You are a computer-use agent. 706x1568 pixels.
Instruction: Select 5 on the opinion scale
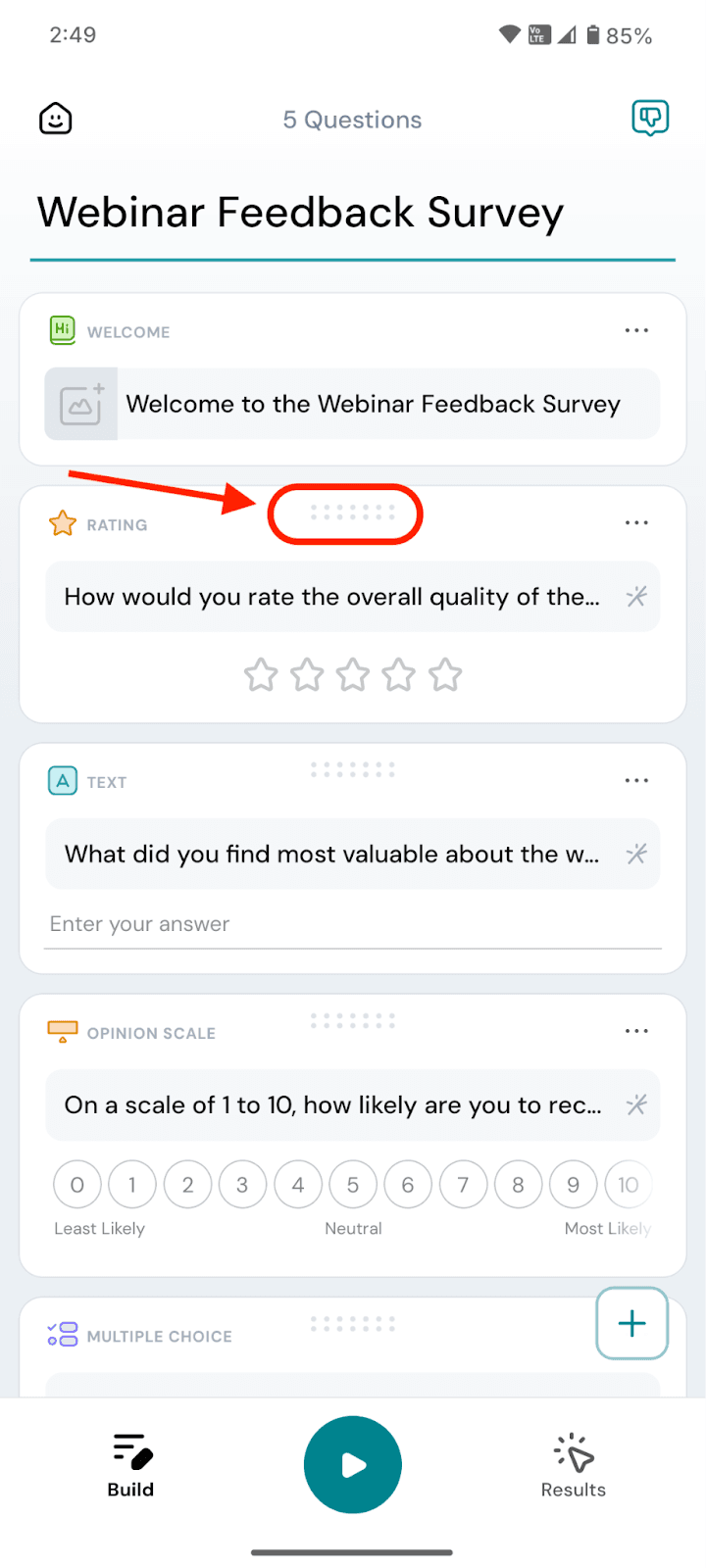[x=353, y=1185]
